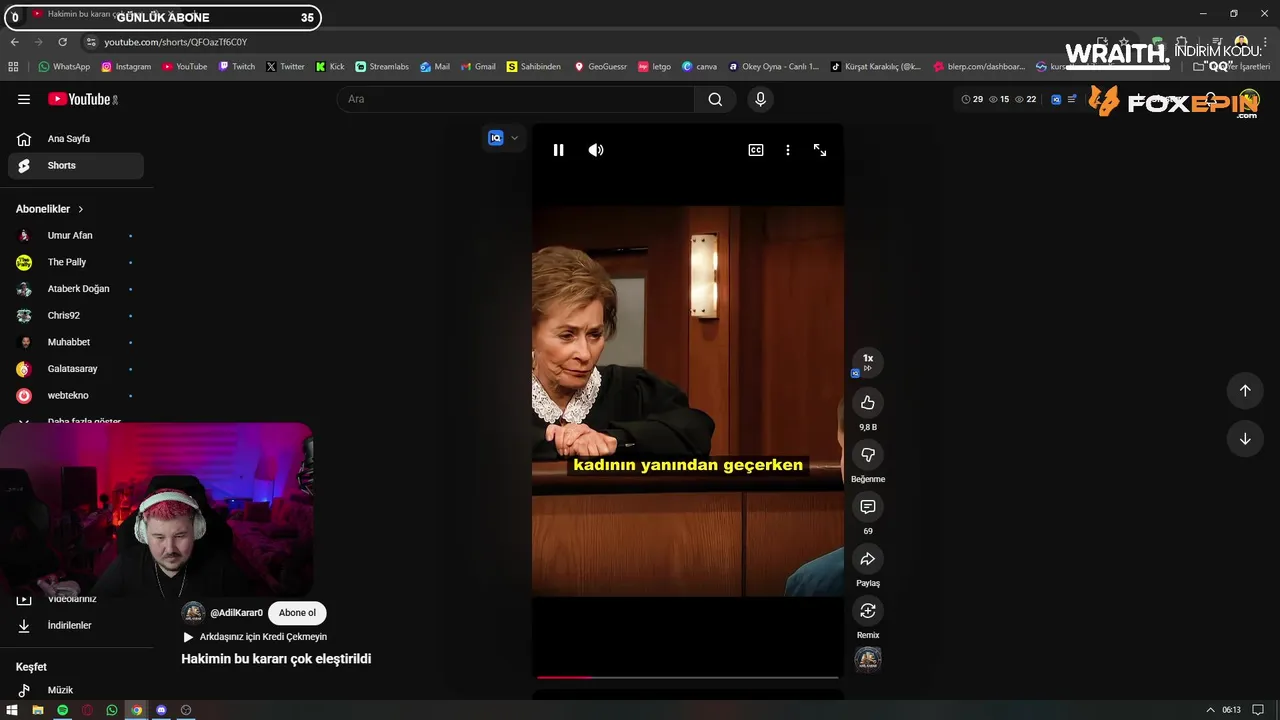
Task: Open File Explorer from taskbar
Action: click(37, 710)
